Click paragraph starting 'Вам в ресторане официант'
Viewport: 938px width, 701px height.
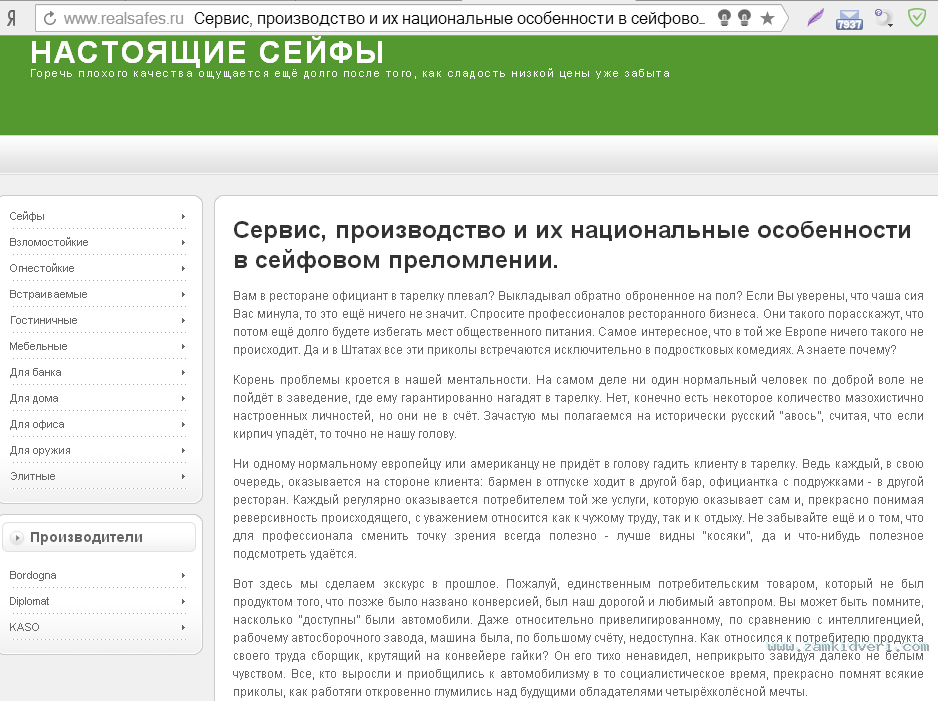[578, 323]
